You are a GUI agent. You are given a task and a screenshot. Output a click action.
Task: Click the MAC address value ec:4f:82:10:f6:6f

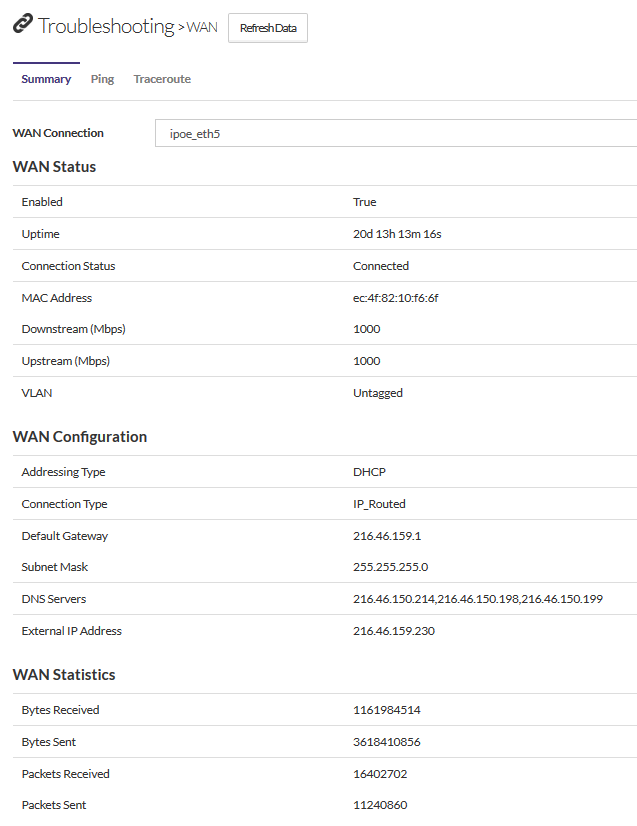395,298
